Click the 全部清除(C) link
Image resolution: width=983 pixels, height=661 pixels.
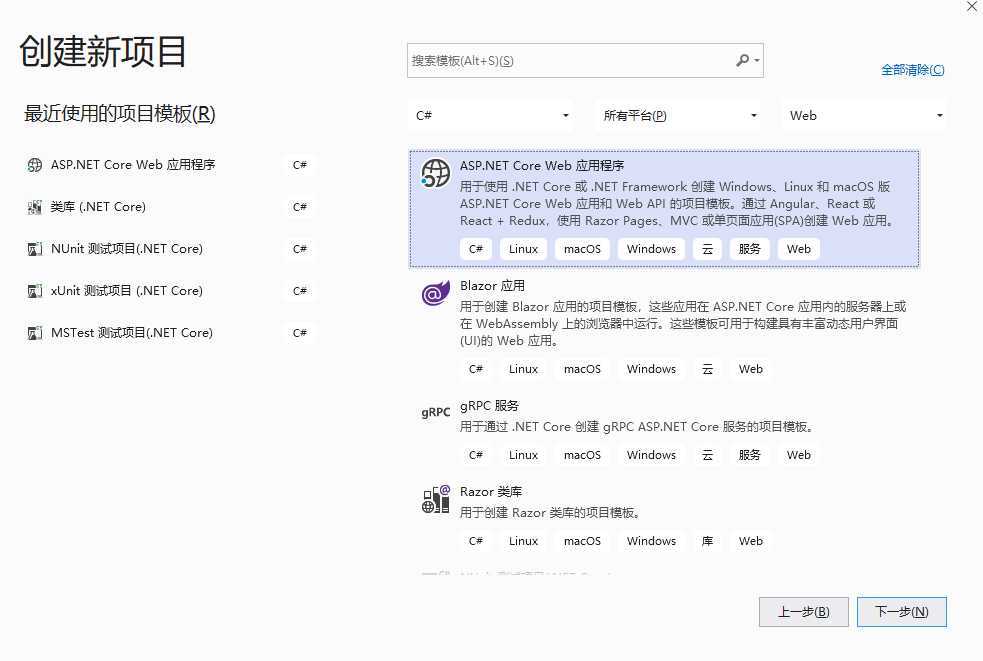[912, 70]
